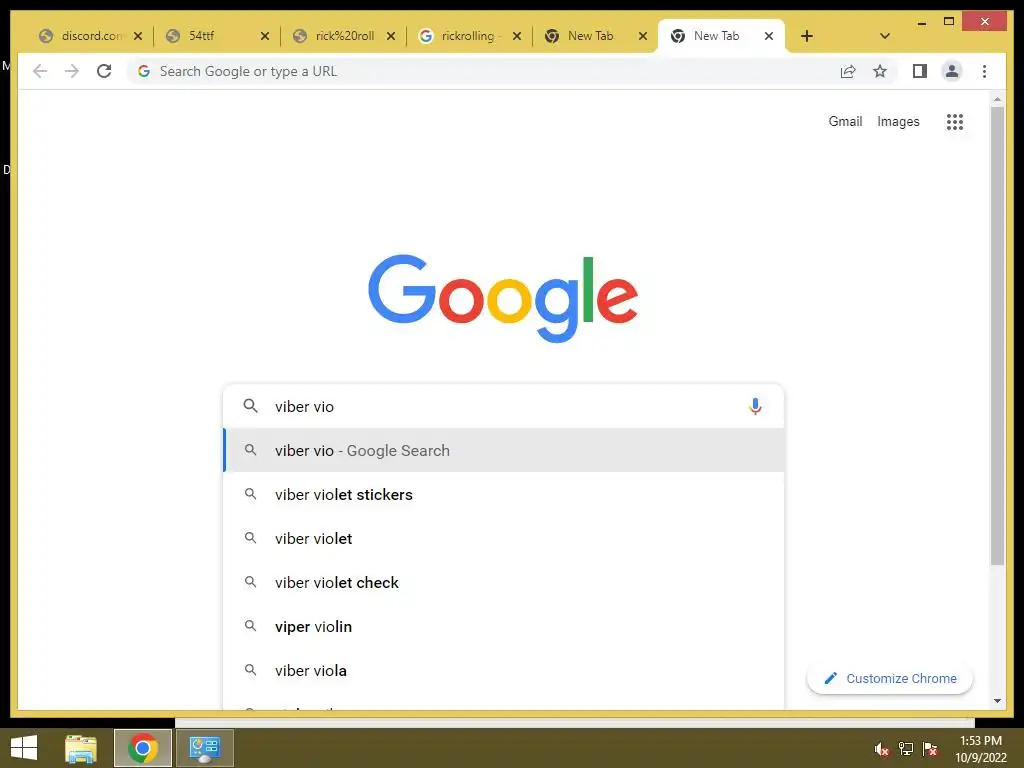
Task: Open a new tab with plus button
Action: pyautogui.click(x=807, y=36)
